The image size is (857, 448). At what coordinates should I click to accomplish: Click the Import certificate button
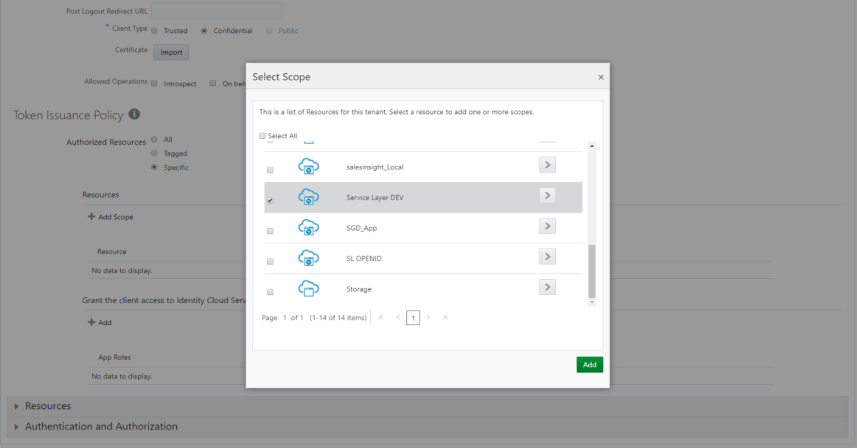click(x=171, y=52)
